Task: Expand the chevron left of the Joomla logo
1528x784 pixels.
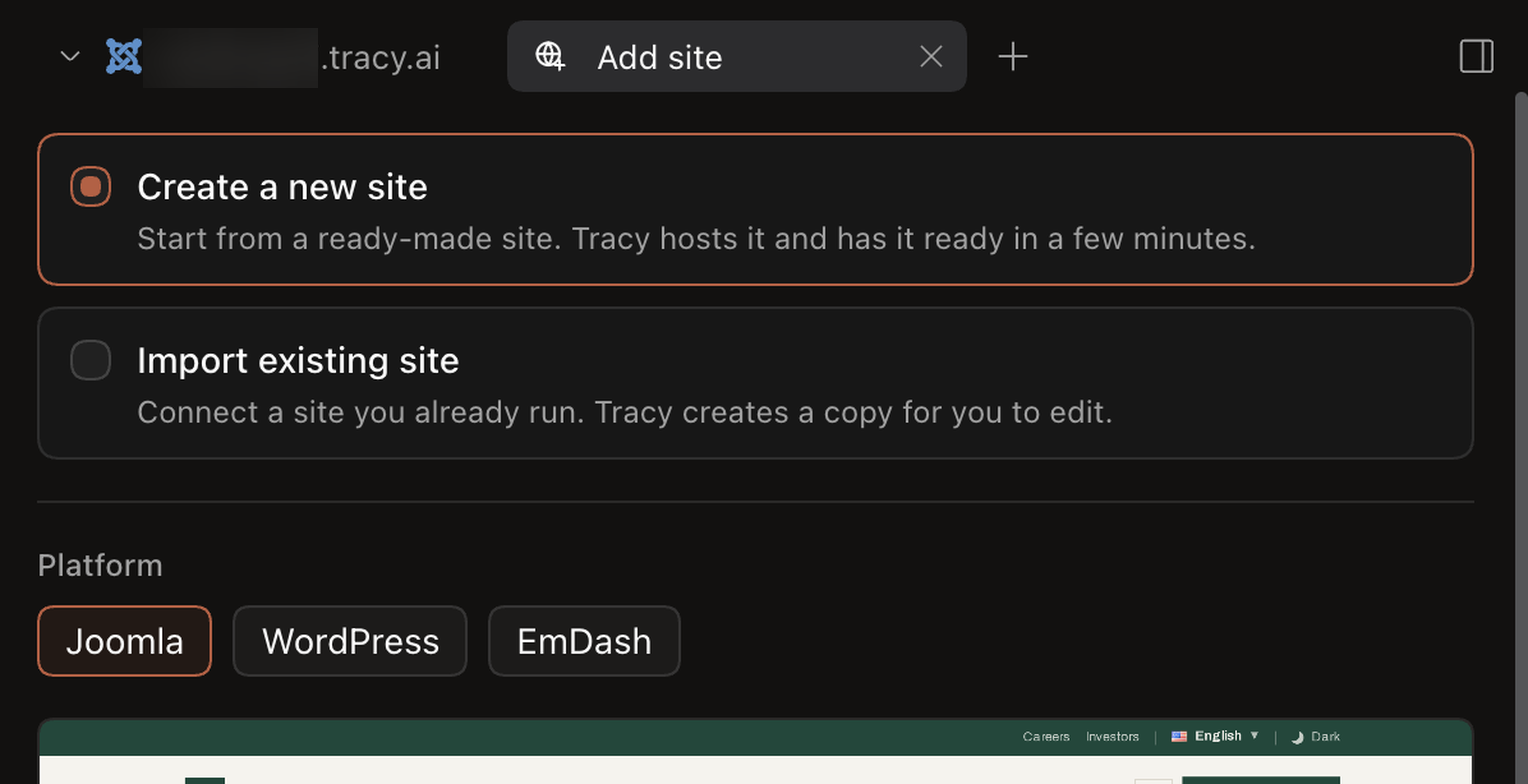Action: (x=70, y=56)
